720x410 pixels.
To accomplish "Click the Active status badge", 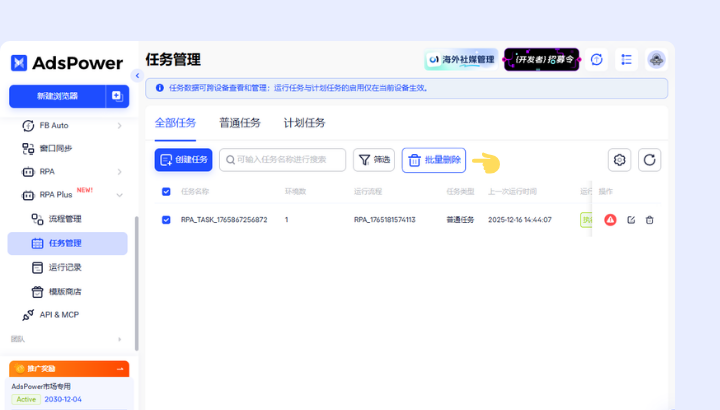I will point(26,399).
